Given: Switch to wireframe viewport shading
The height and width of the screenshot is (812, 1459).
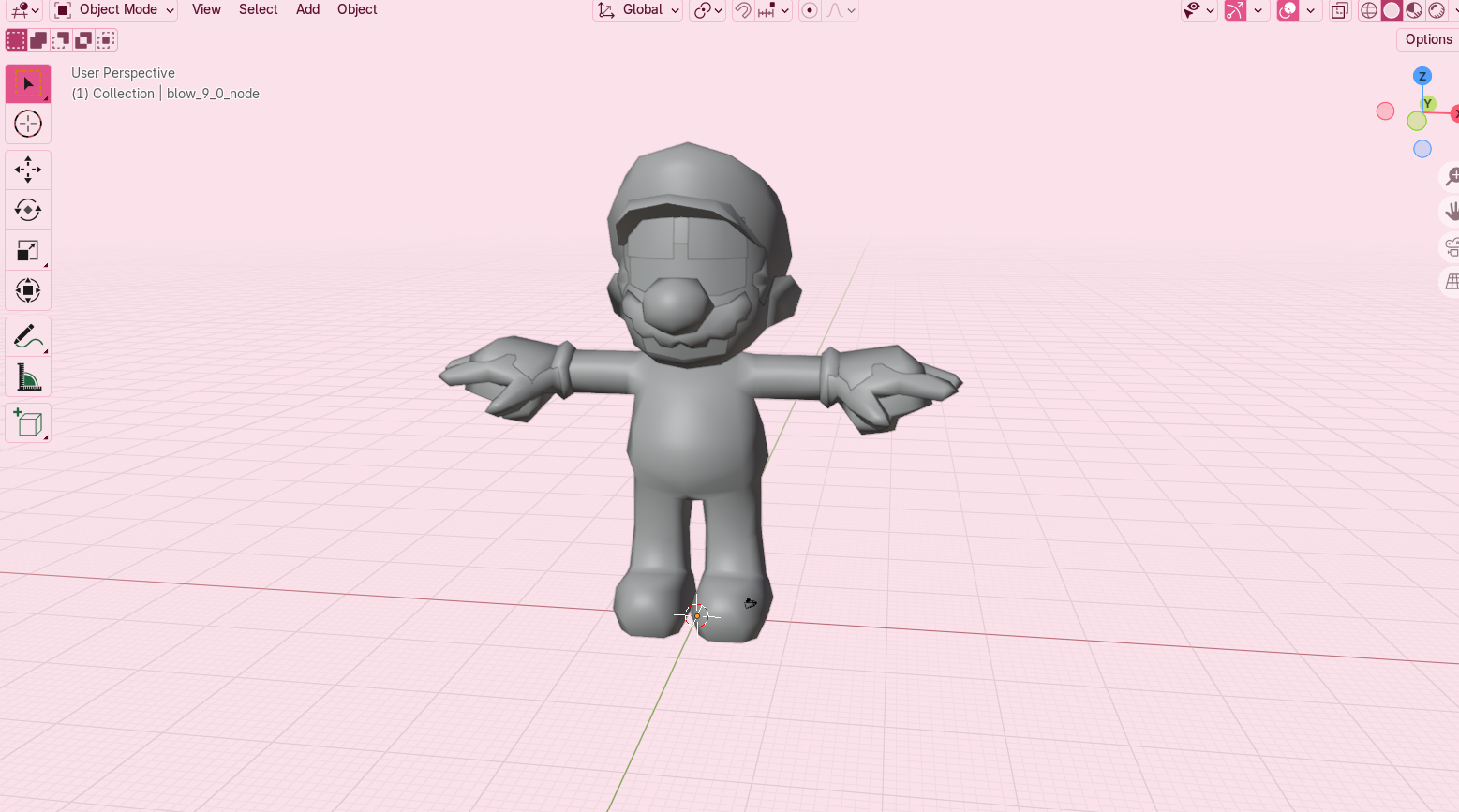Looking at the screenshot, I should click(1369, 10).
